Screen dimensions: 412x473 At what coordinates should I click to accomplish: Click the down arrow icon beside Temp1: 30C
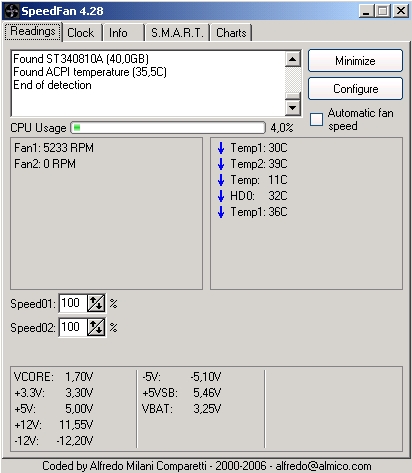coord(221,148)
